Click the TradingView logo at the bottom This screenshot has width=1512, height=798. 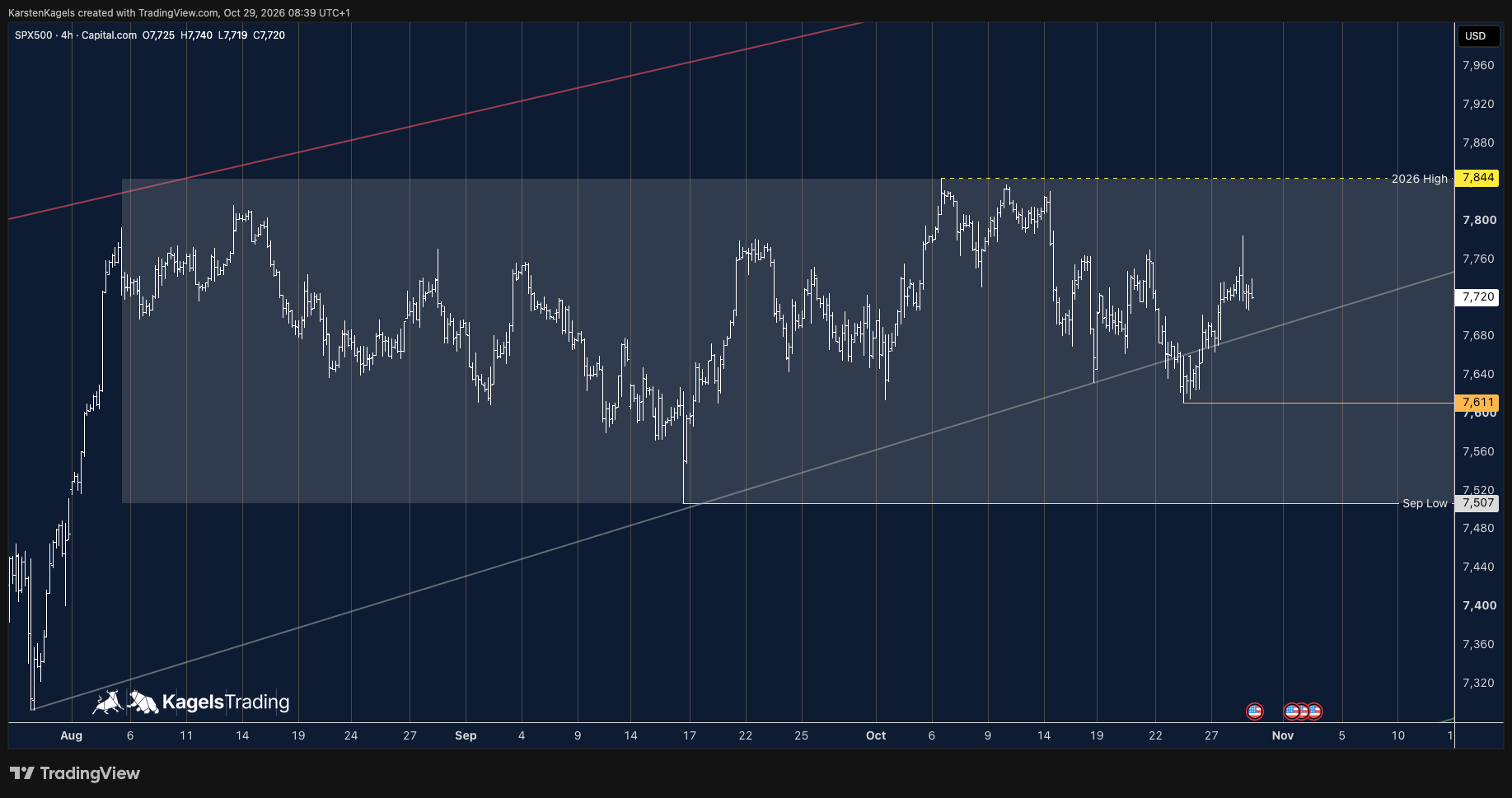[x=75, y=773]
